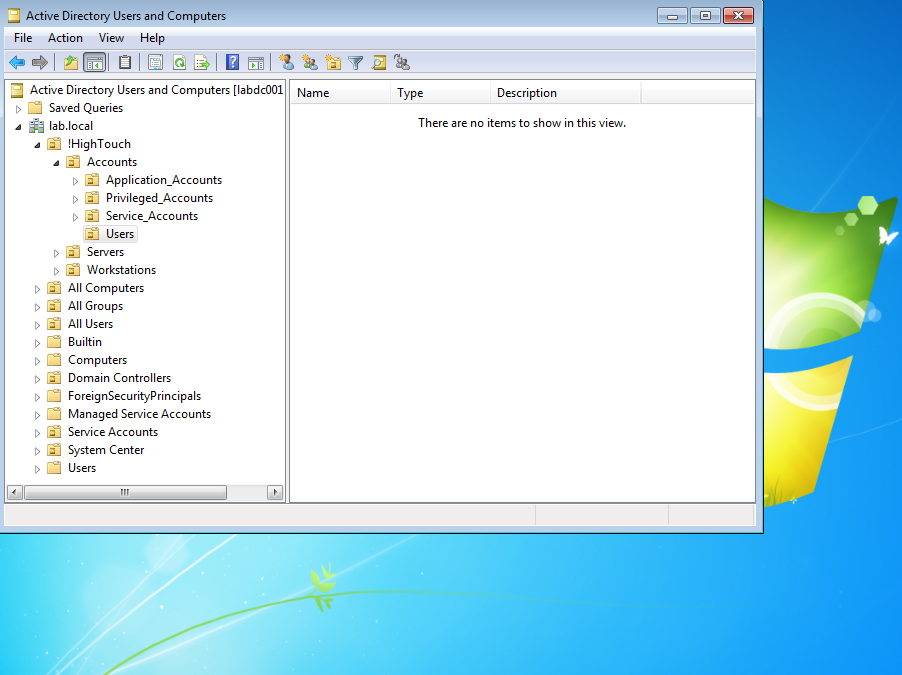
Task: Expand the All Users OU
Action: point(37,325)
